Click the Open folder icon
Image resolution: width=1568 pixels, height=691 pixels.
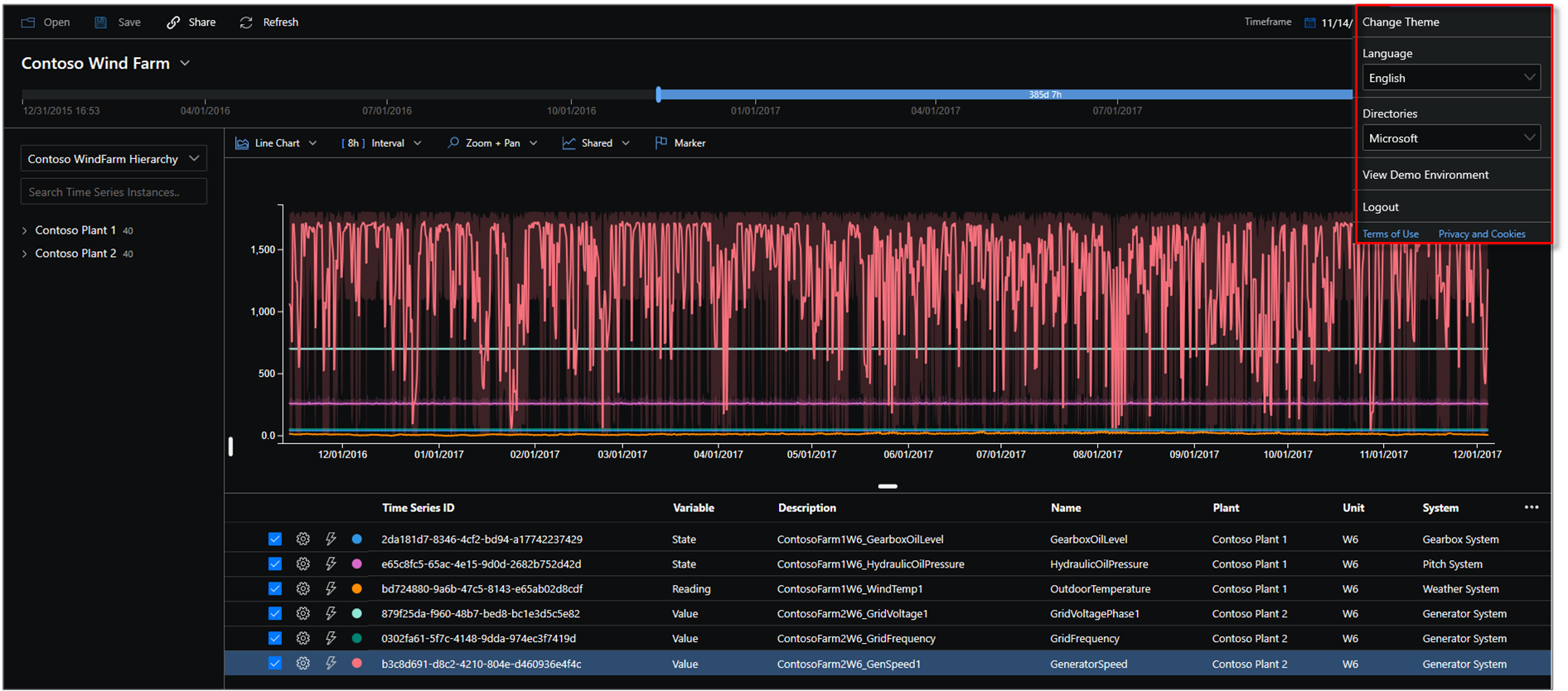click(x=28, y=22)
